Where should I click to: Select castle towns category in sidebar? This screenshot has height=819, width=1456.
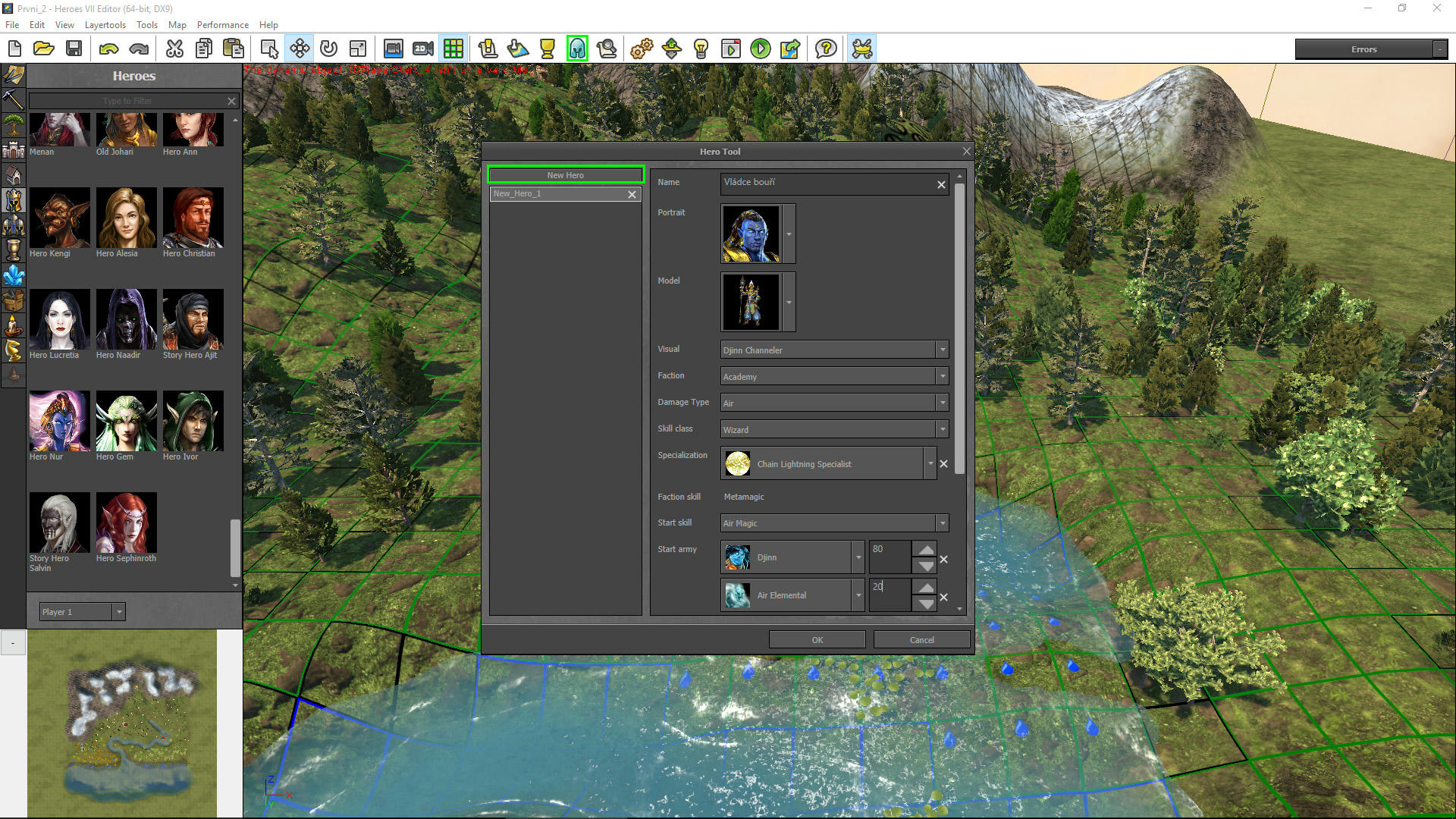(x=14, y=149)
